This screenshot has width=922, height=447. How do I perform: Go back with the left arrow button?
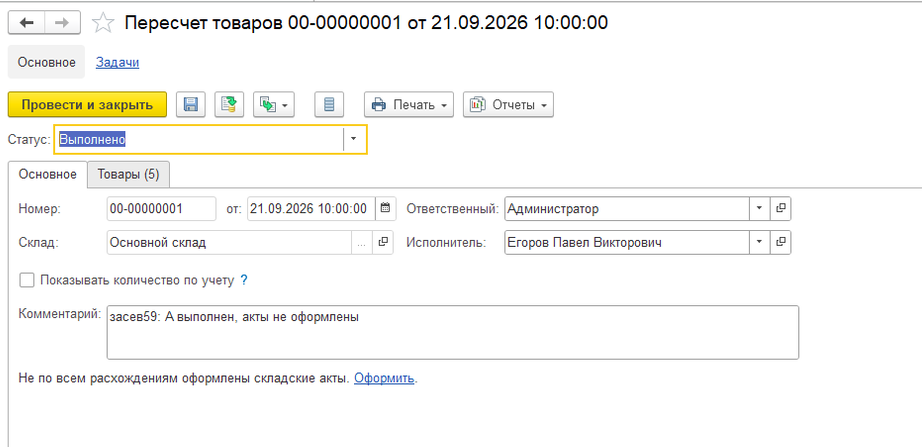click(x=26, y=23)
